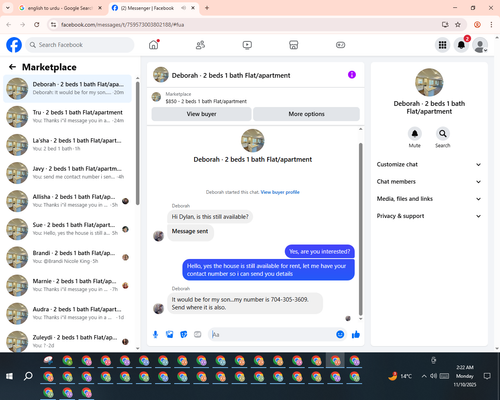Click the purple conversation info icon
This screenshot has height=400, width=500.
click(352, 75)
